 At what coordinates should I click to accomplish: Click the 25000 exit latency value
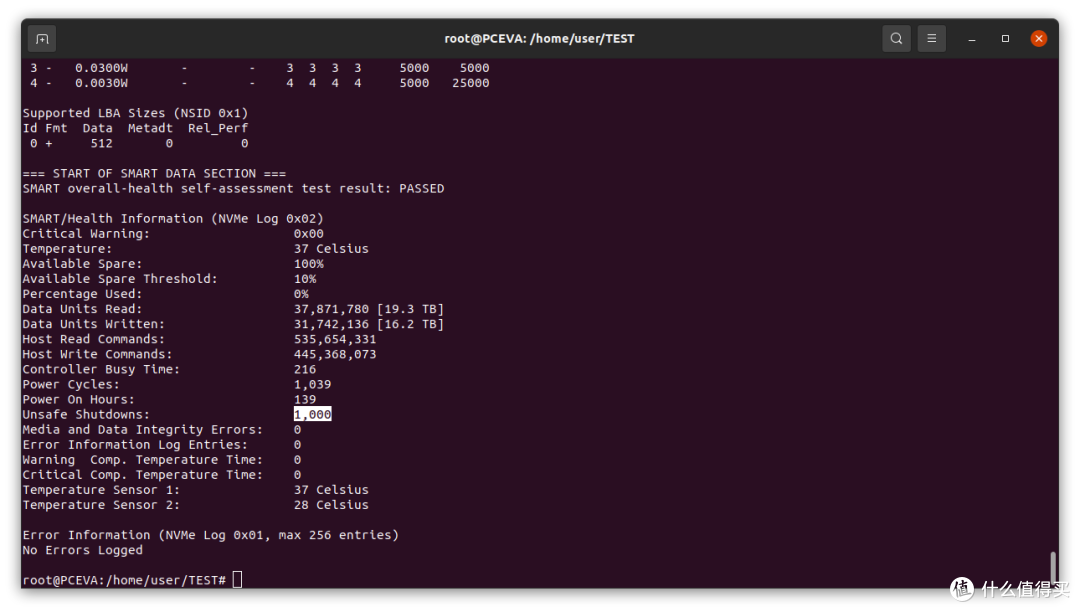(x=471, y=83)
